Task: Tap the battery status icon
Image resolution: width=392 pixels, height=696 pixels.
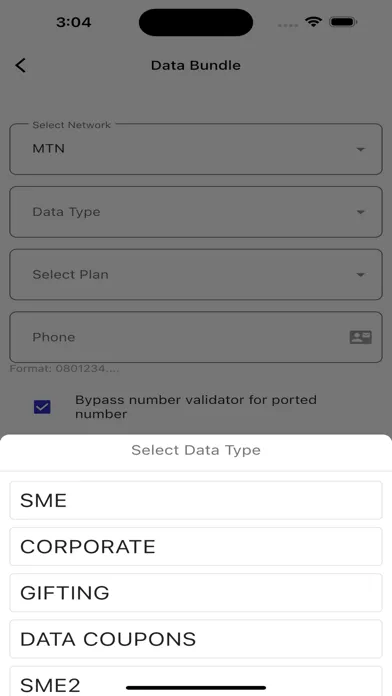Action: (x=344, y=22)
